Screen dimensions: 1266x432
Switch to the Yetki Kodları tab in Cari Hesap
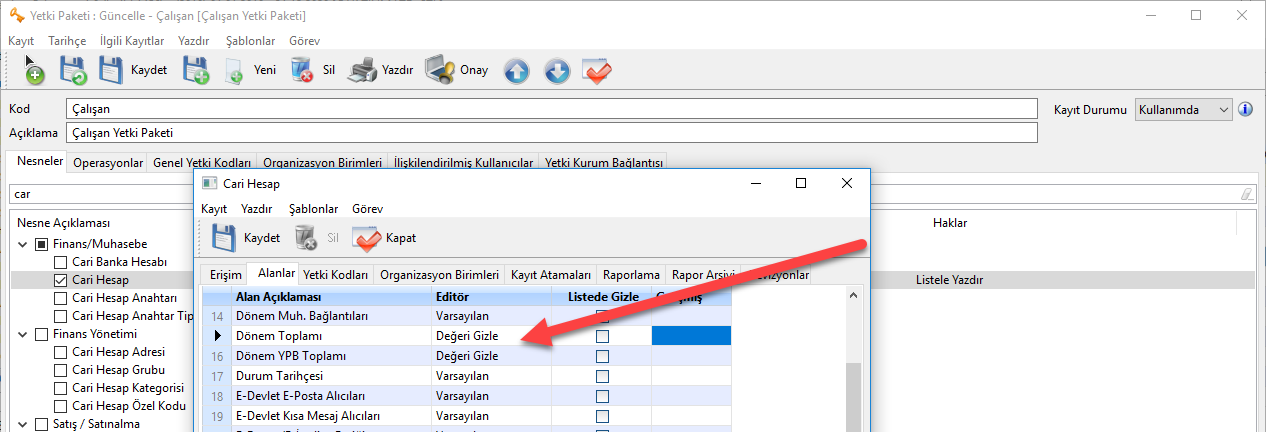pyautogui.click(x=336, y=275)
